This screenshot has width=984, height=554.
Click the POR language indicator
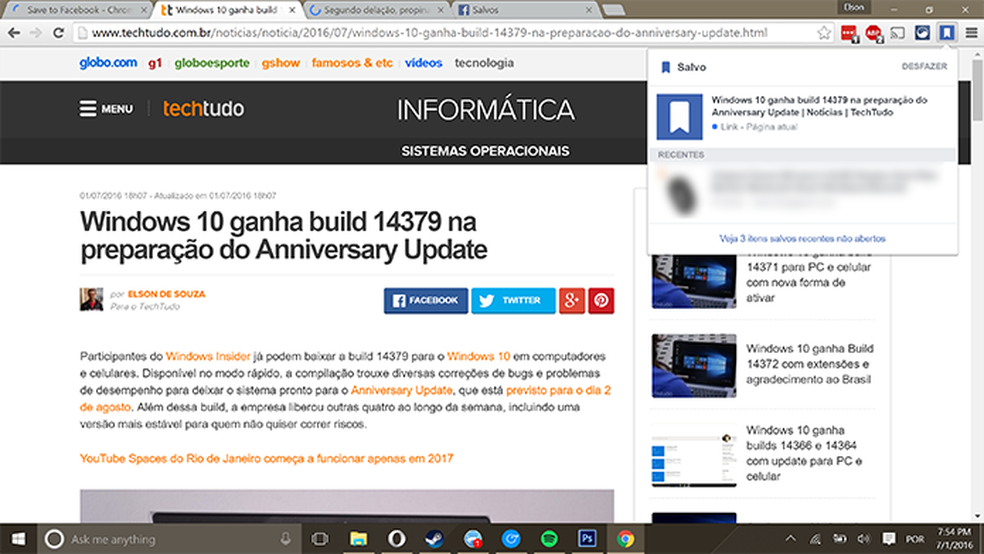(915, 539)
